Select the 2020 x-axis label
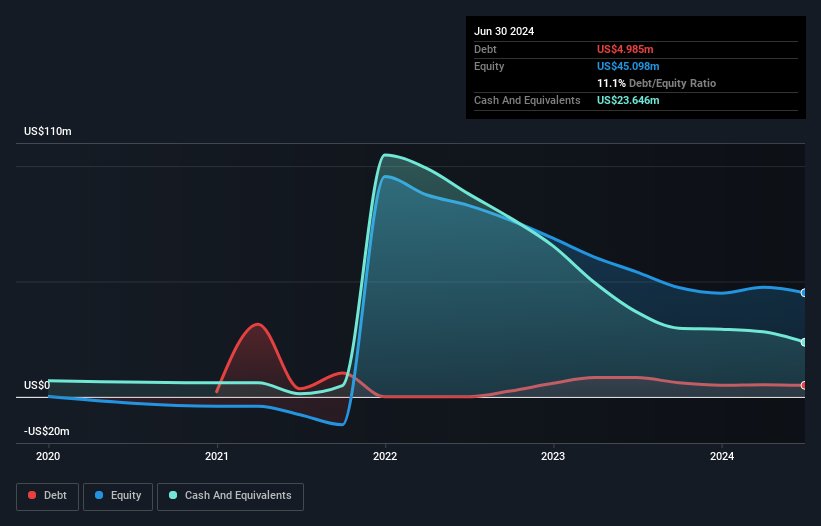Screen dimensions: 821x526 (x=48, y=456)
